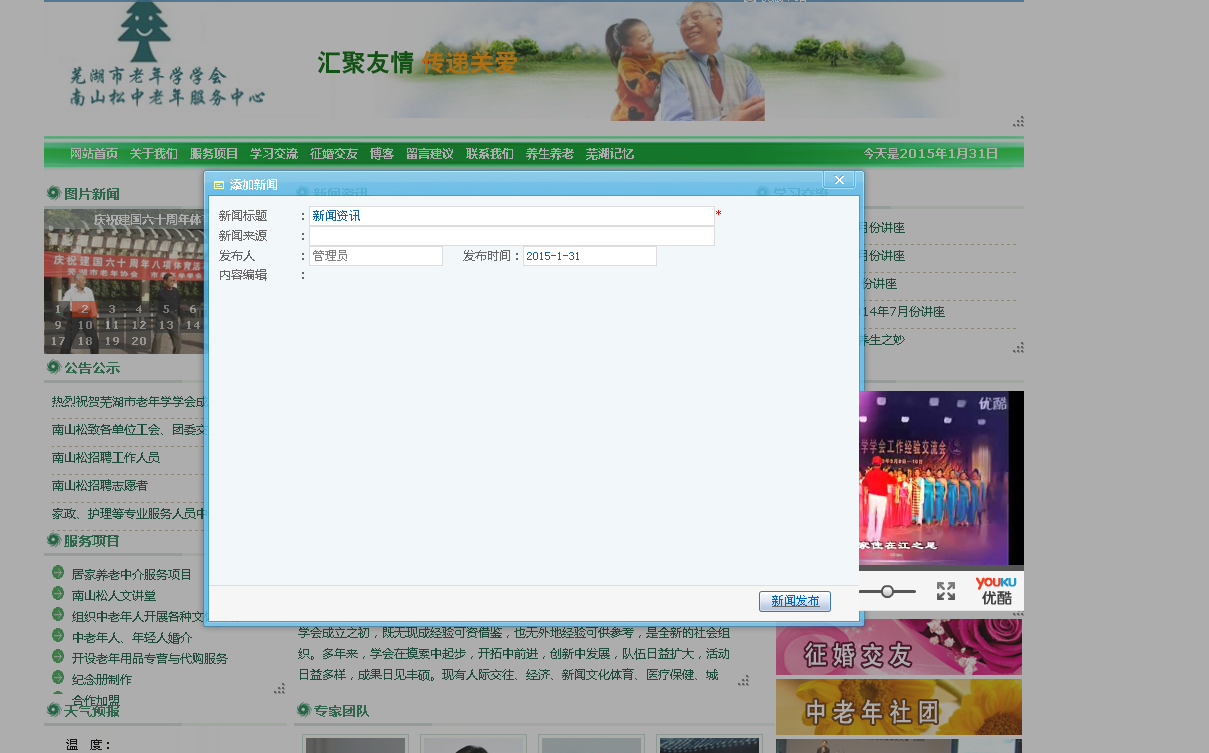1209x753 pixels.
Task: Click the resize grip beside 养生之妙 list
Action: click(x=1018, y=347)
